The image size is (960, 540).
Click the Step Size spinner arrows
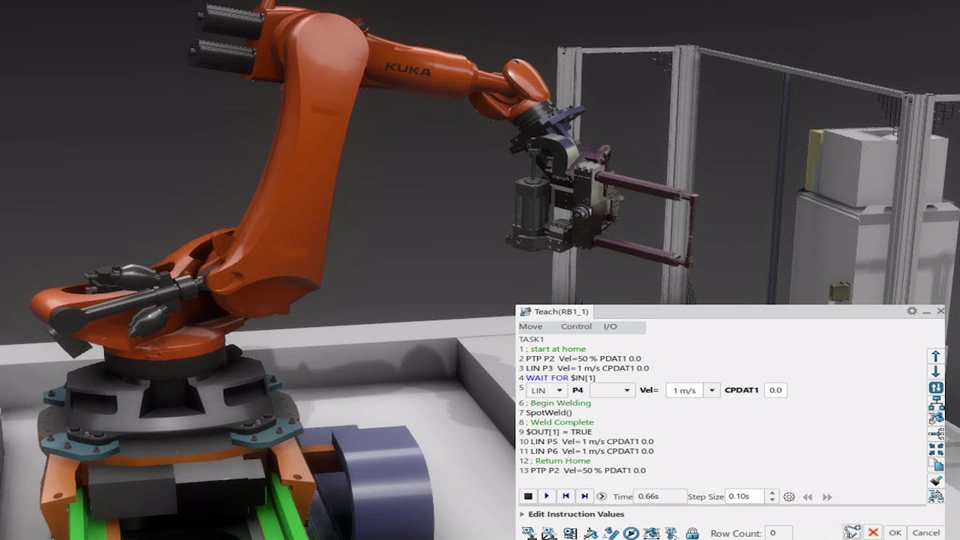pos(772,497)
